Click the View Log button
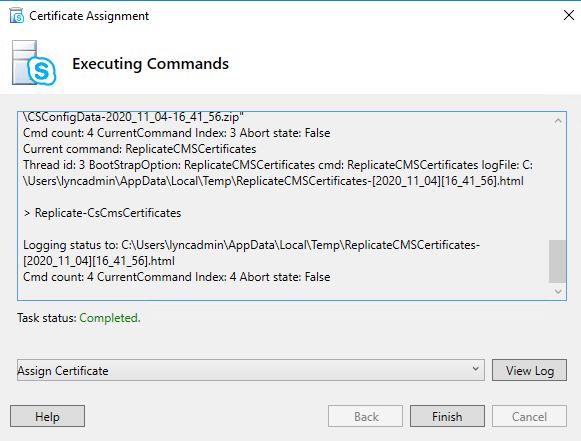Viewport: 581px width, 441px height. [529, 370]
